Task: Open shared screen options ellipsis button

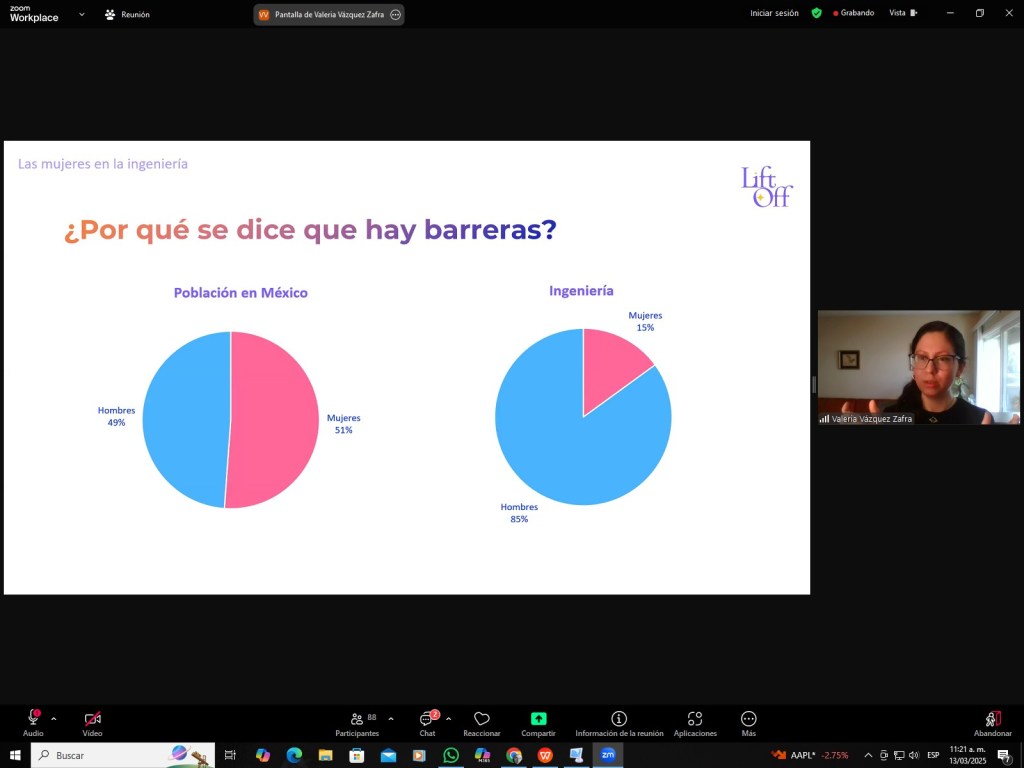Action: click(396, 14)
